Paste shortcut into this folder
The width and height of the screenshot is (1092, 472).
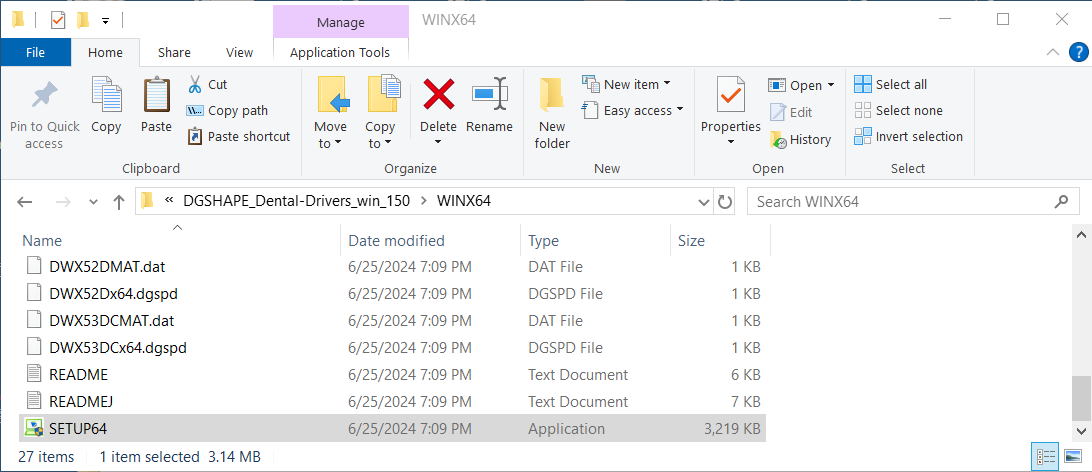tap(240, 136)
